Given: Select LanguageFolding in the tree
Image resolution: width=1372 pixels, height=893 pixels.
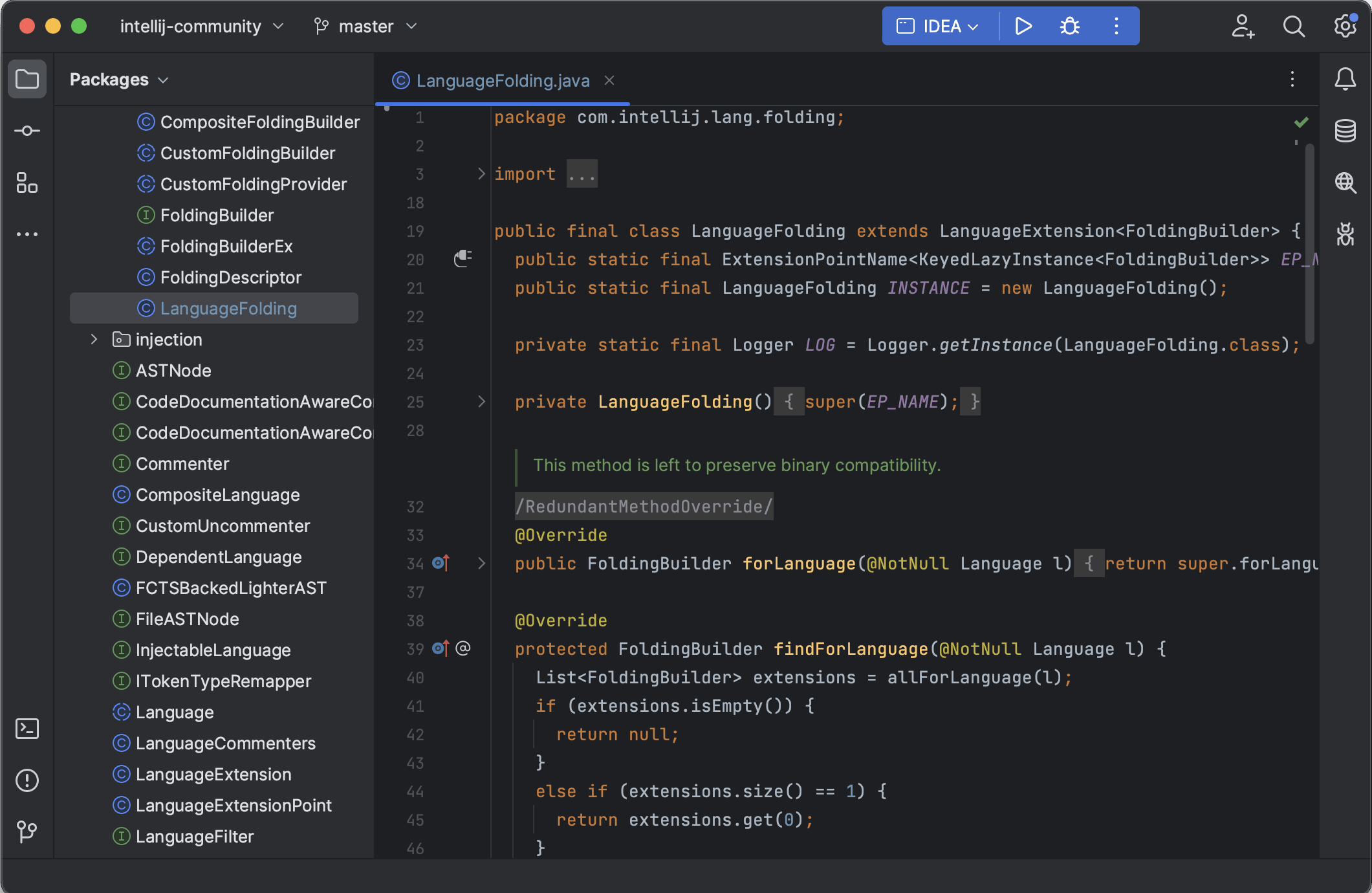Looking at the screenshot, I should coord(214,308).
